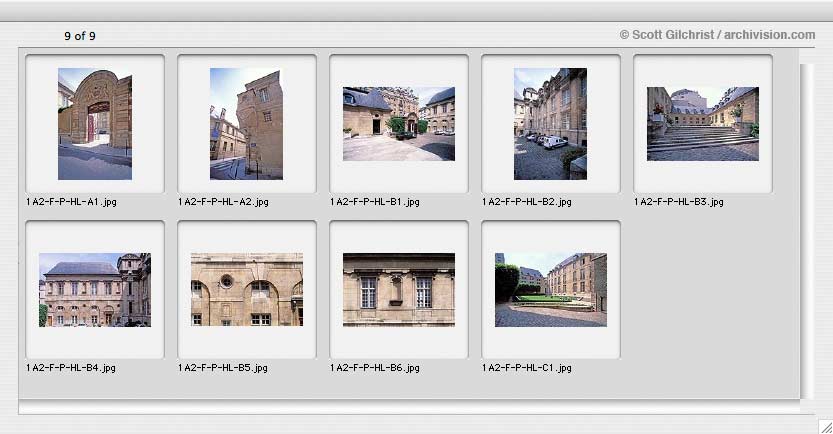Click the filename 1A2-F-P-HL-B1.jpg
Image resolution: width=833 pixels, height=434 pixels.
375,202
